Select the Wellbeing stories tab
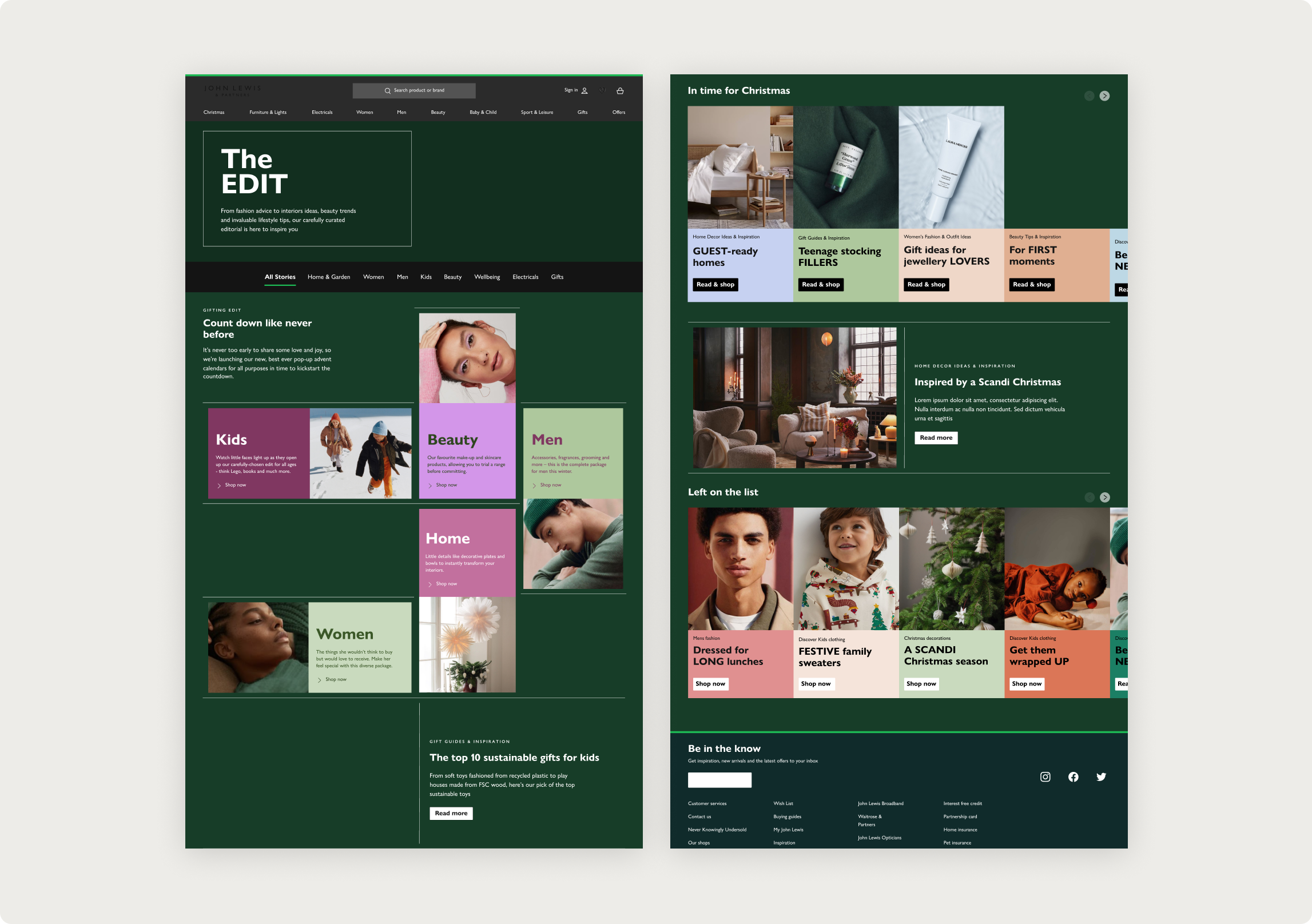 487,277
